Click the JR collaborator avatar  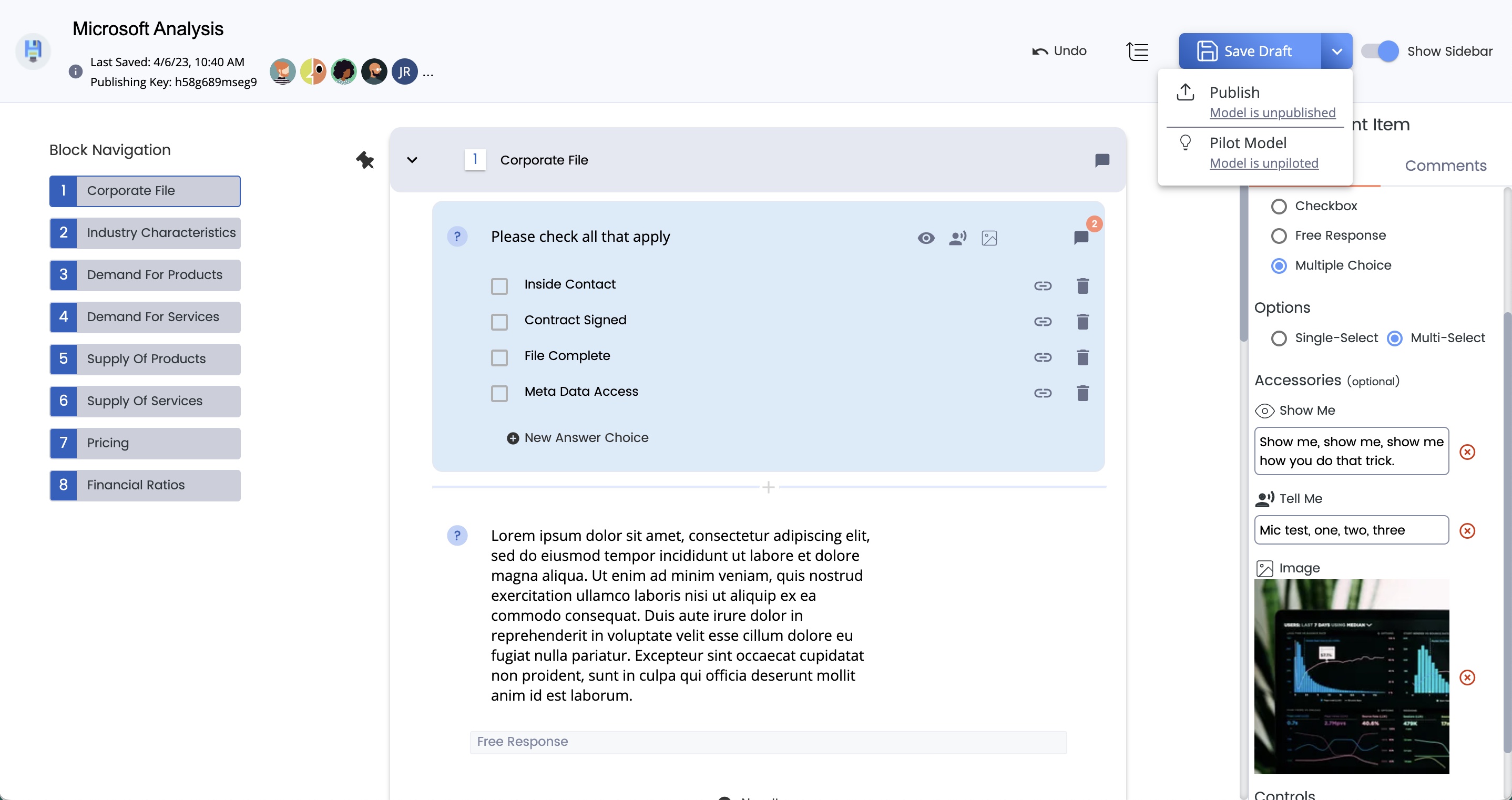click(404, 71)
